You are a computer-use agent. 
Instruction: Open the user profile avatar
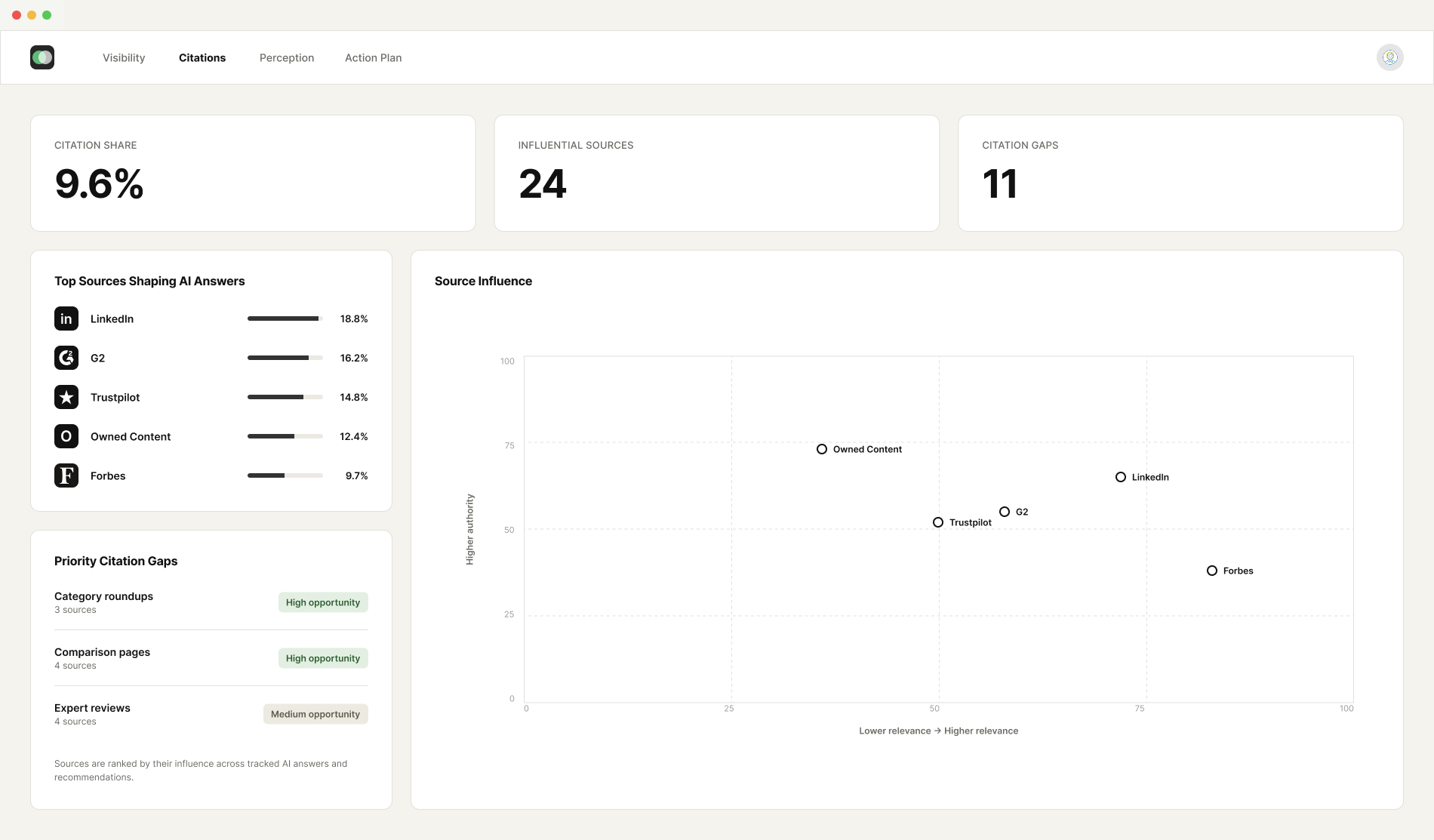coord(1389,57)
